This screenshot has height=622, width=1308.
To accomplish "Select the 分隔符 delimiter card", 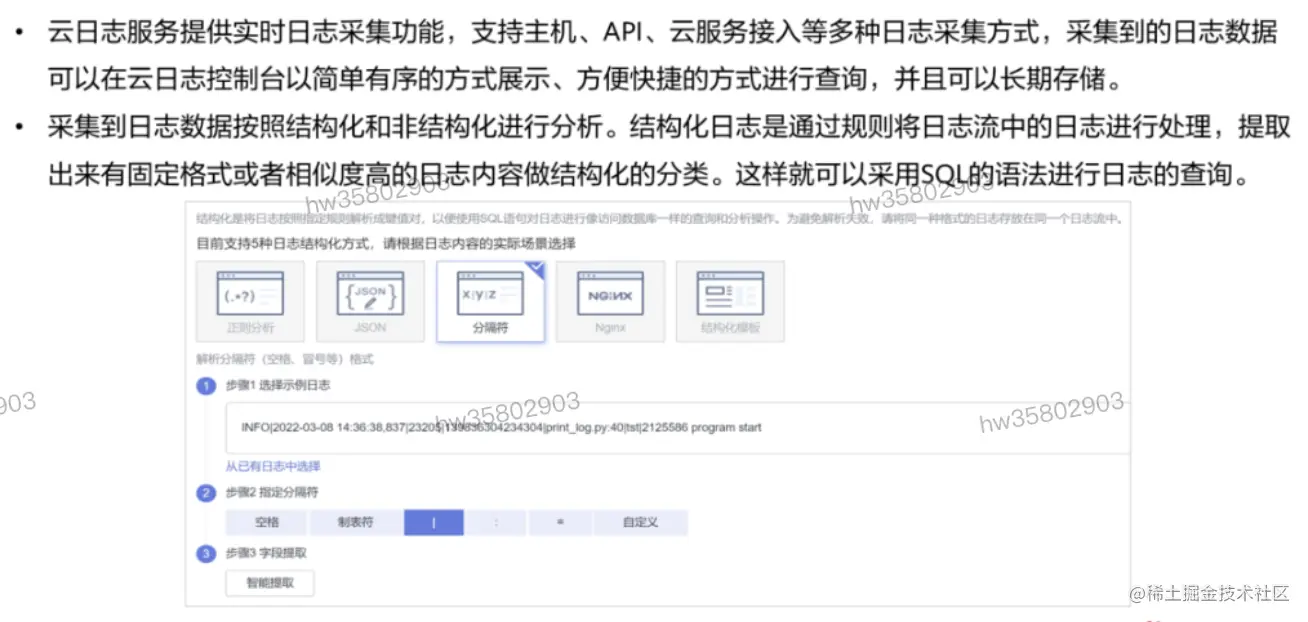I will [490, 302].
